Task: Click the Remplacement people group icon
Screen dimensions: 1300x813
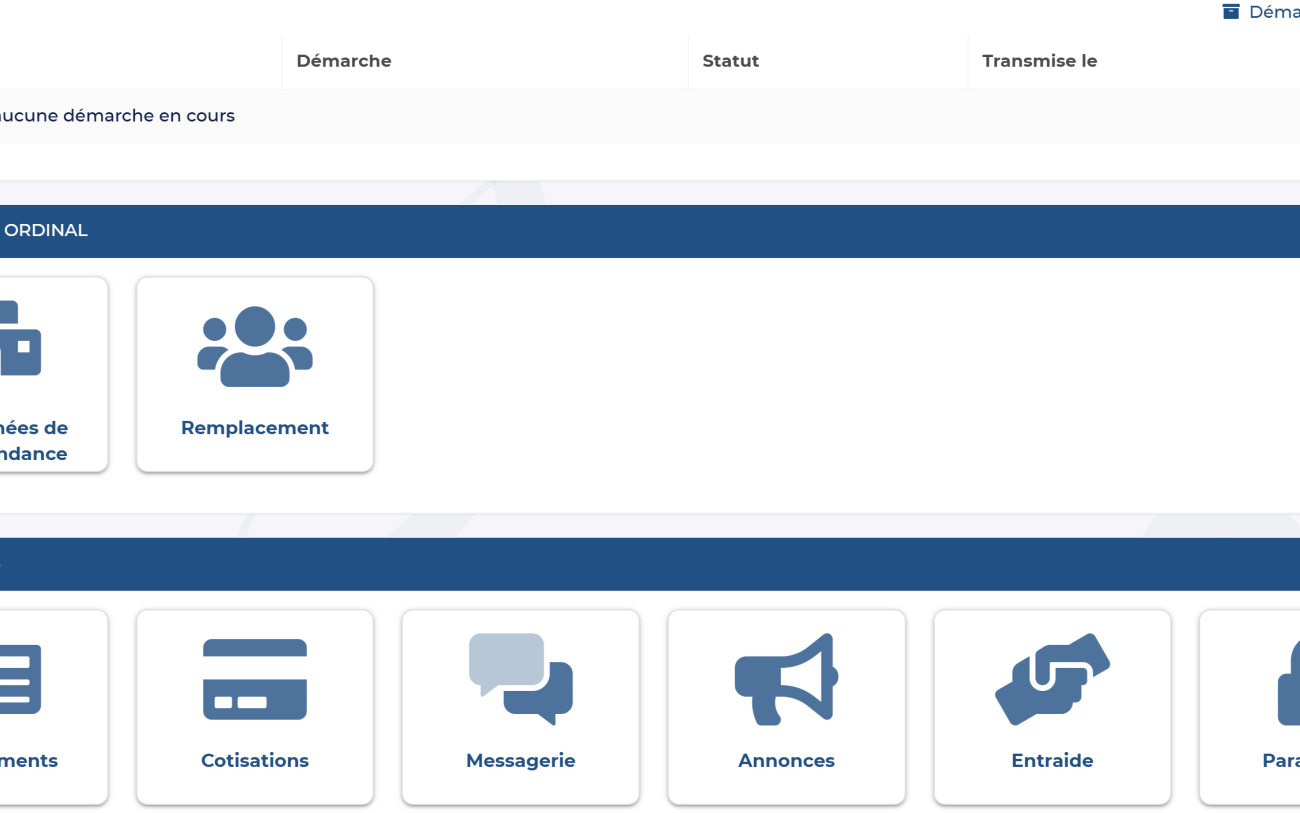Action: coord(255,346)
